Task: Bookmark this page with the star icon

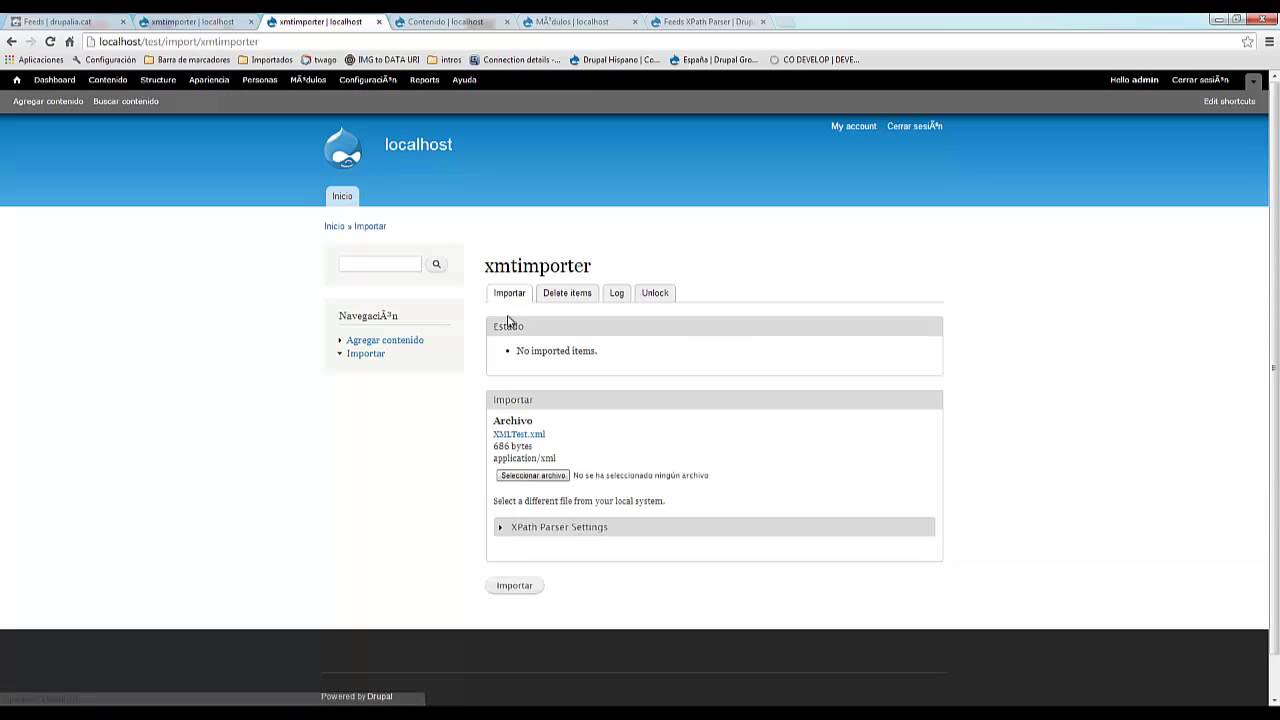Action: coord(1247,41)
